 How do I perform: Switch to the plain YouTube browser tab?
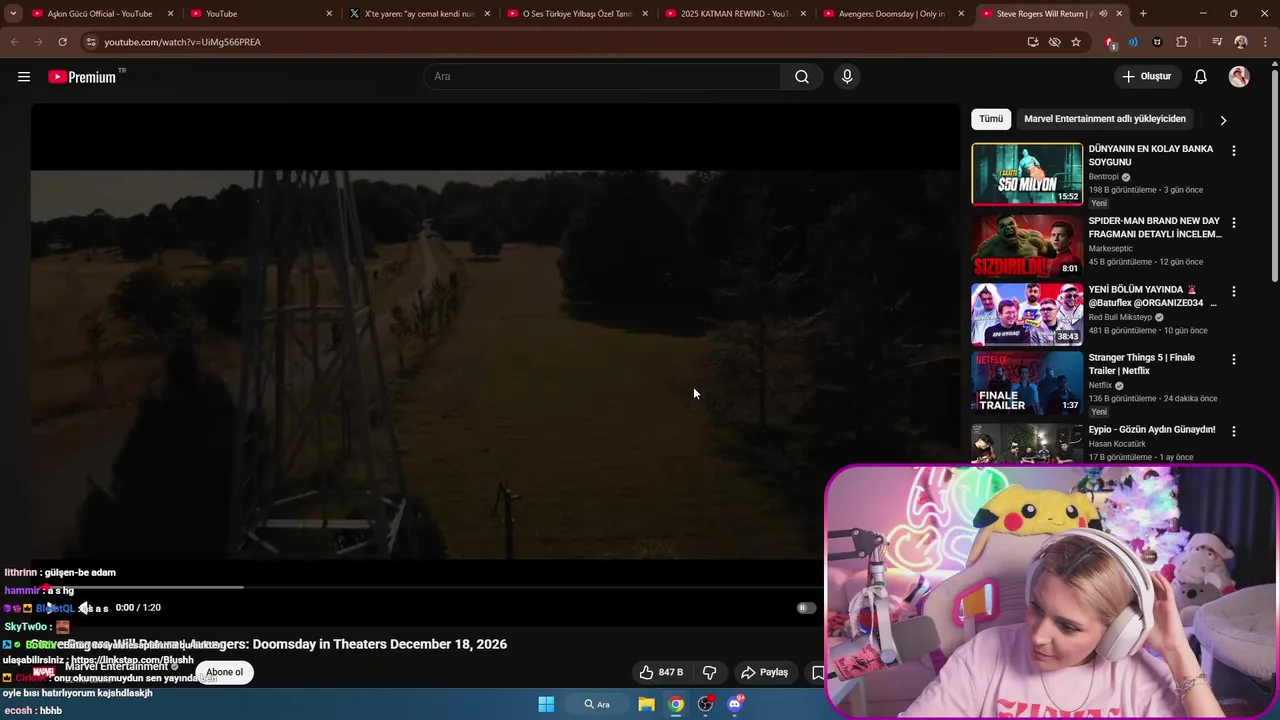tap(260, 14)
